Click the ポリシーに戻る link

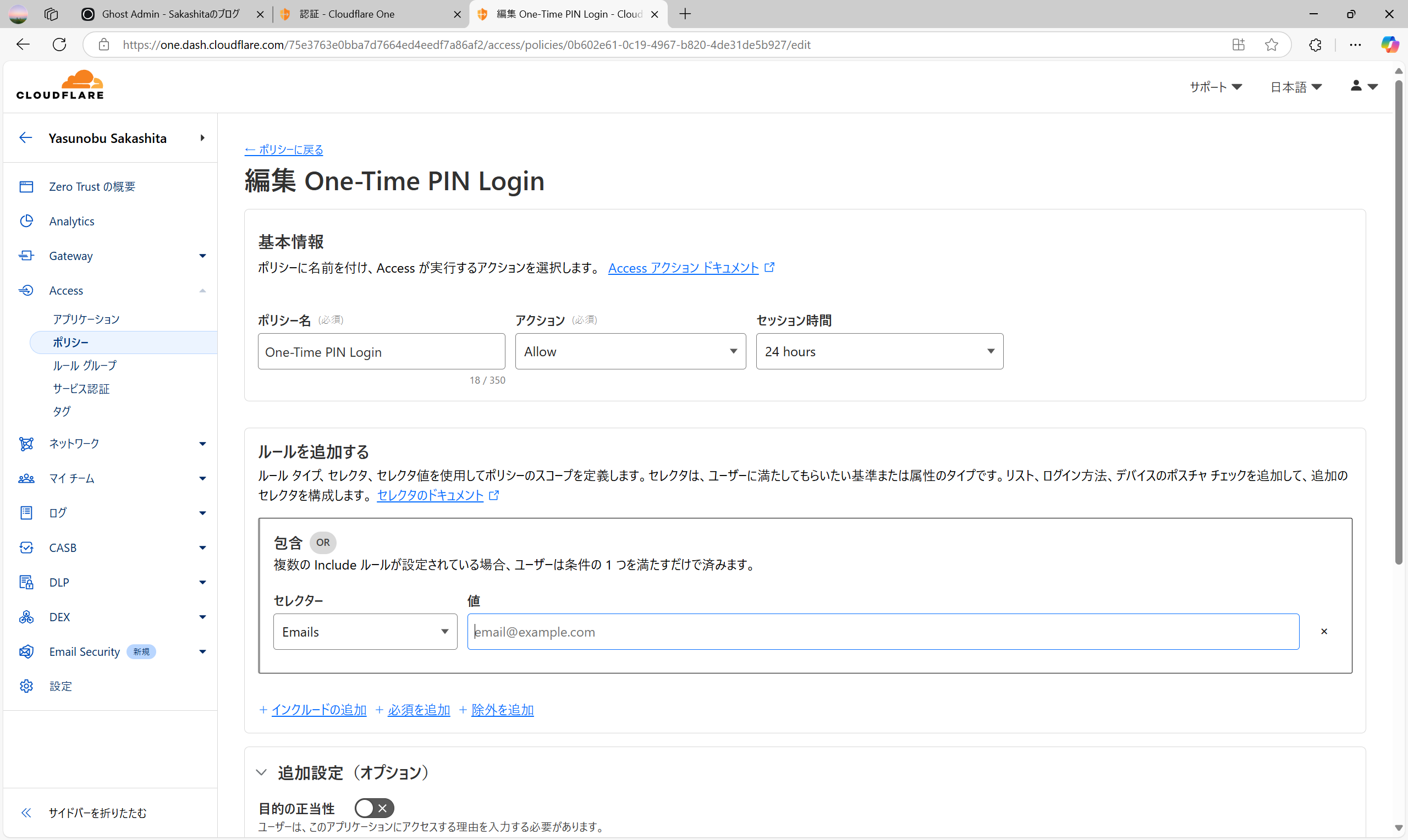point(284,150)
